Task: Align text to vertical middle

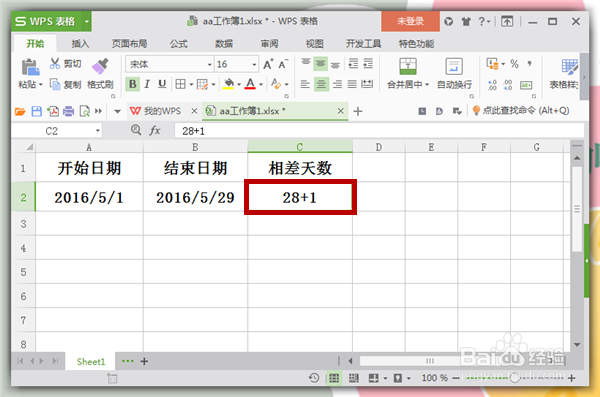Action: [x=320, y=64]
